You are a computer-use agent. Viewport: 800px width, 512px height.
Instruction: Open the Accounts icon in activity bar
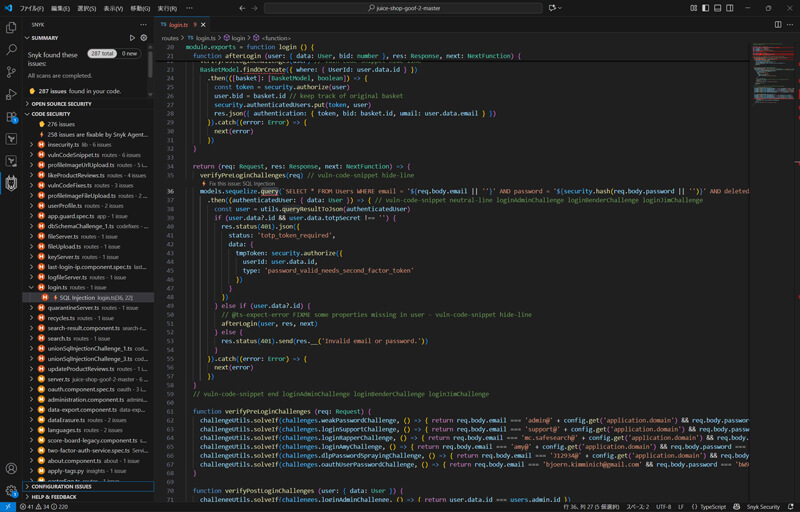[x=11, y=468]
